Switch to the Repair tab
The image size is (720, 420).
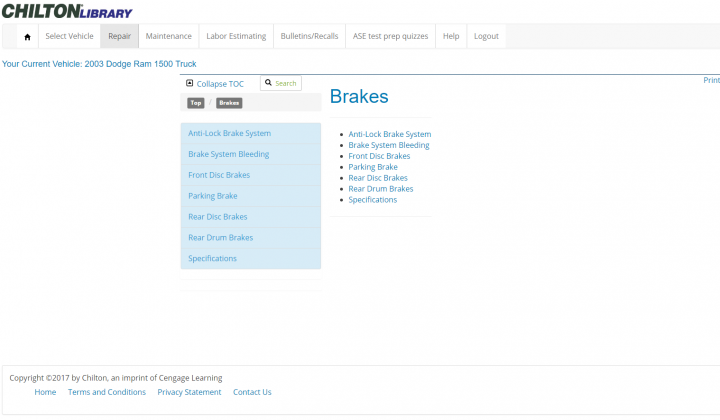click(119, 36)
